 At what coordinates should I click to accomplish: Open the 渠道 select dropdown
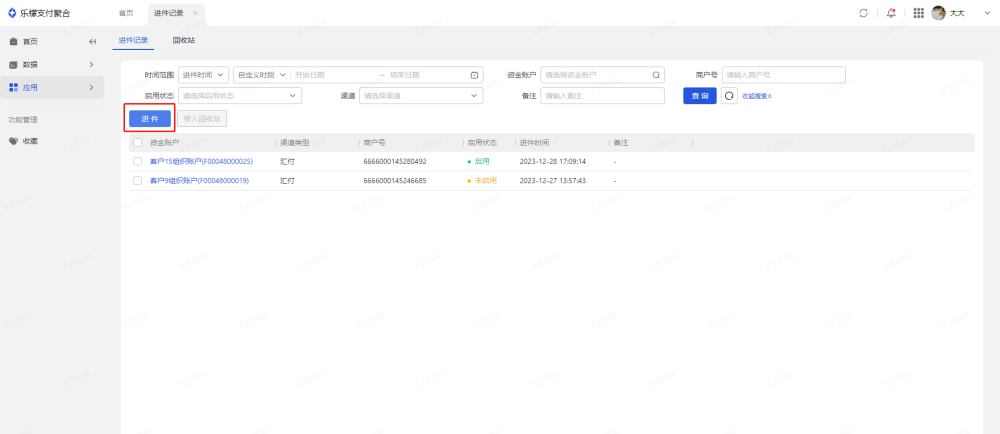click(x=421, y=96)
